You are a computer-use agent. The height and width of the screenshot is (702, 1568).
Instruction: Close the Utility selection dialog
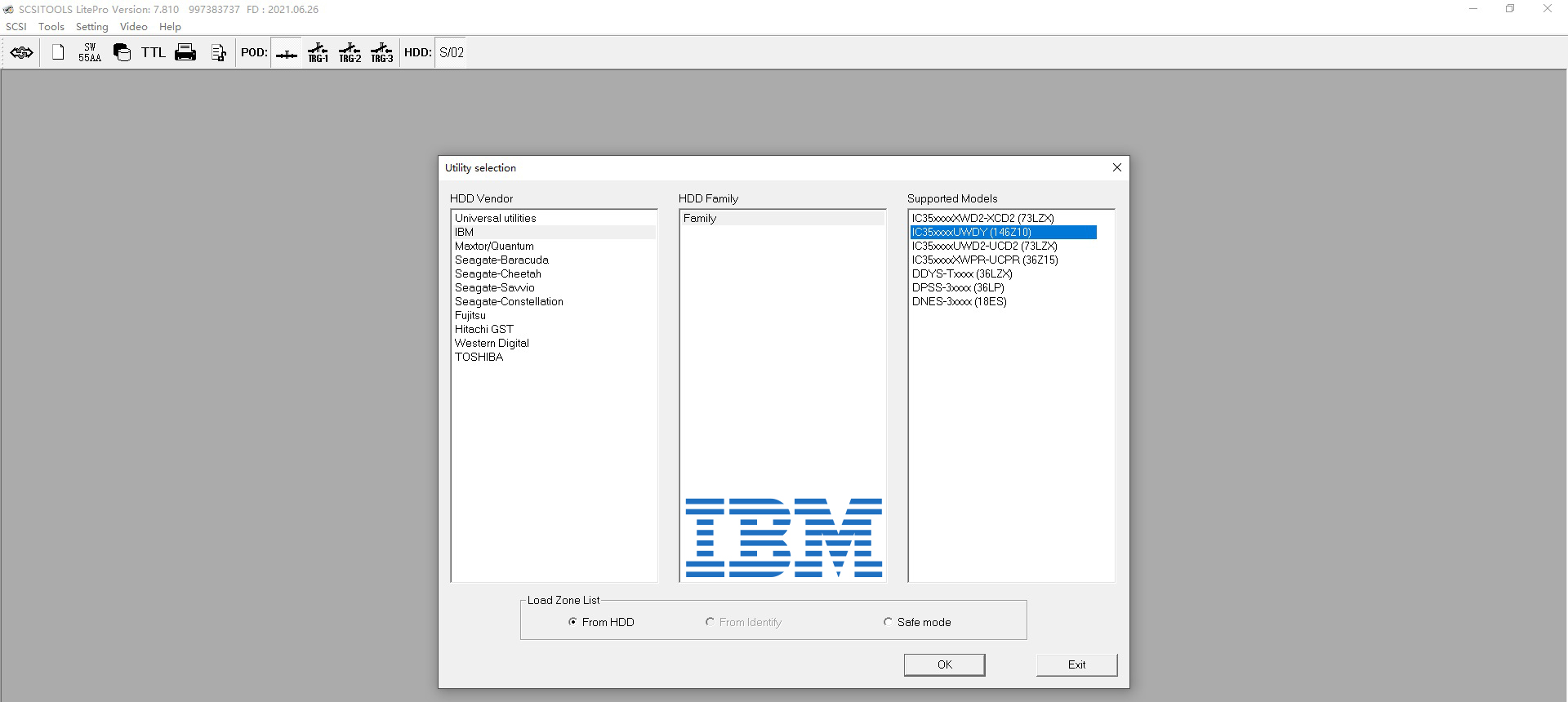(1117, 167)
